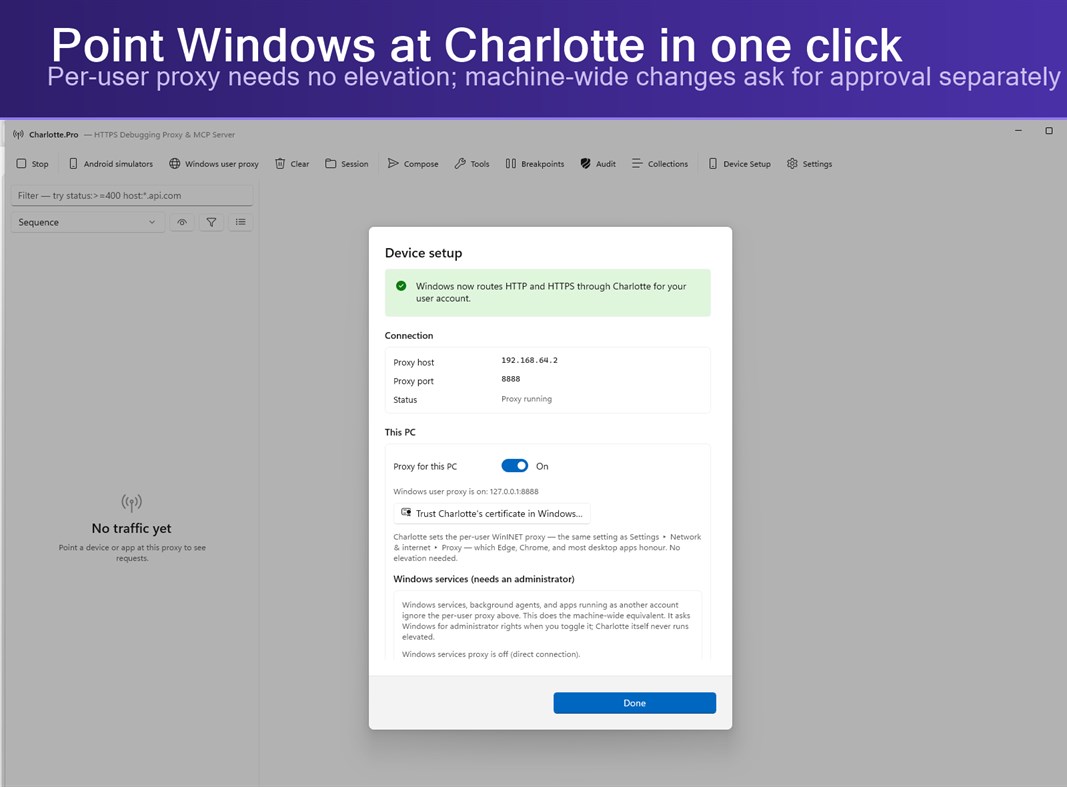Click the traffic filter input field
1067x787 pixels.
point(132,195)
